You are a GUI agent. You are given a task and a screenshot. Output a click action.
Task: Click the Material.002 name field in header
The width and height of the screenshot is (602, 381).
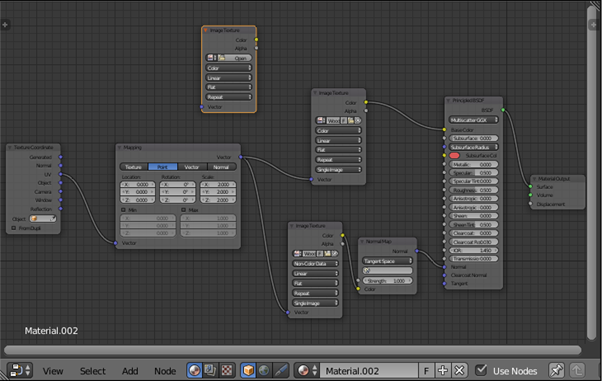point(369,371)
